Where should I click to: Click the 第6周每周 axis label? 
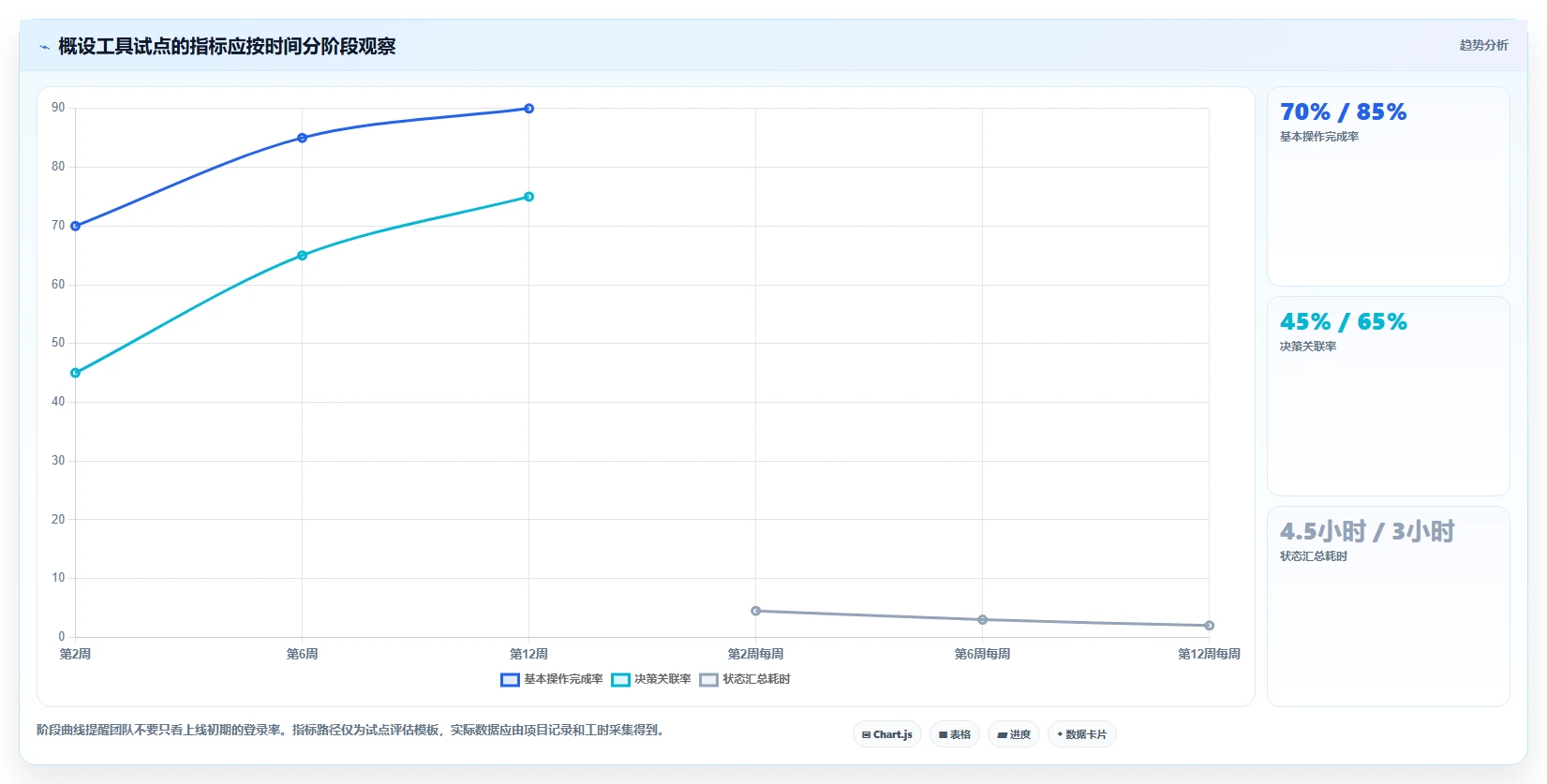[x=982, y=654]
